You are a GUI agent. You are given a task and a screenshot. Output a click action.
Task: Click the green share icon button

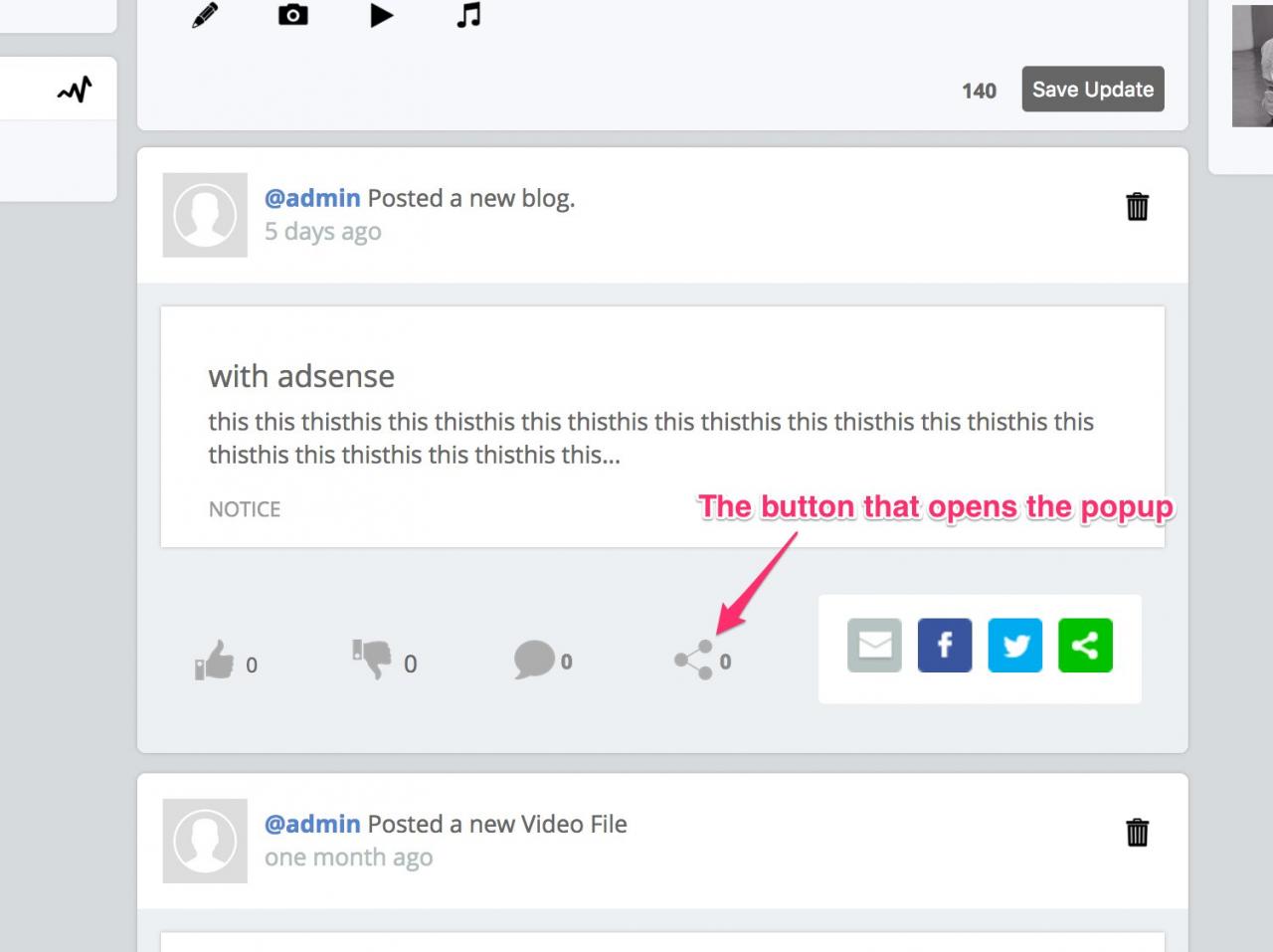coord(1085,646)
